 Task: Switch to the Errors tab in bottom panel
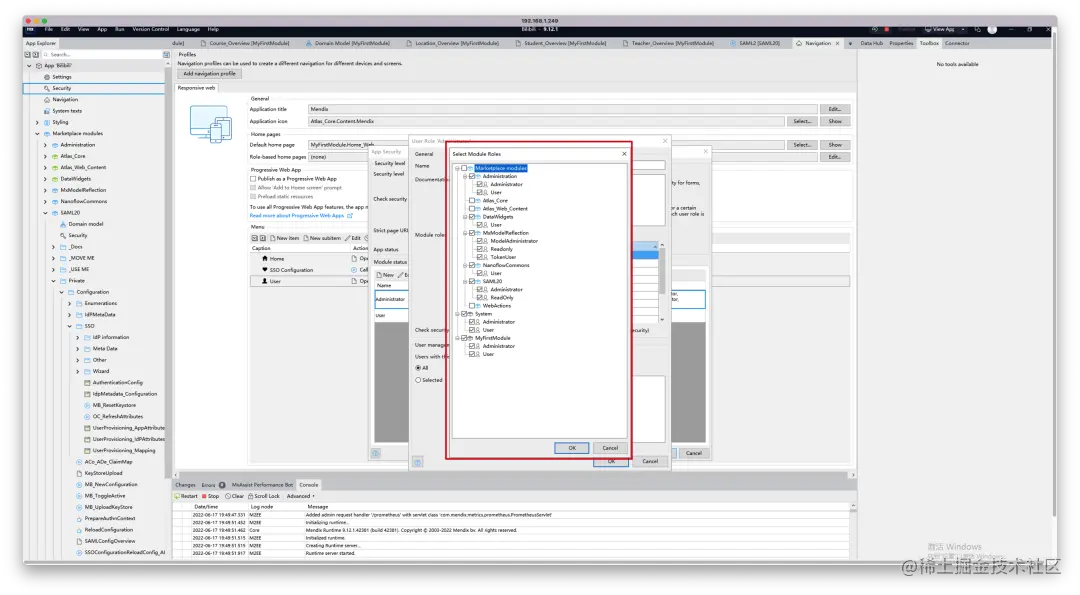[213, 485]
